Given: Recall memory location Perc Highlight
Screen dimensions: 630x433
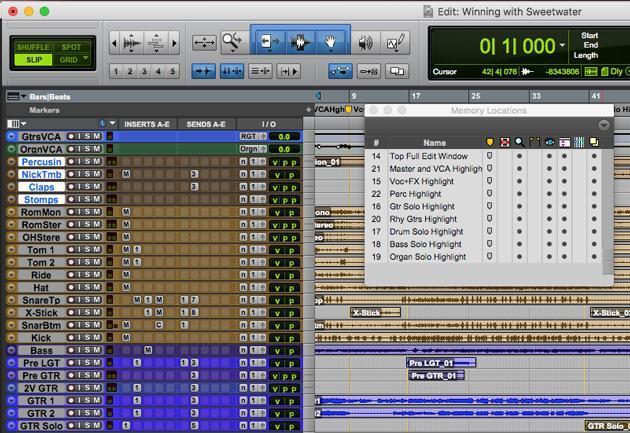Looking at the screenshot, I should pyautogui.click(x=415, y=194).
